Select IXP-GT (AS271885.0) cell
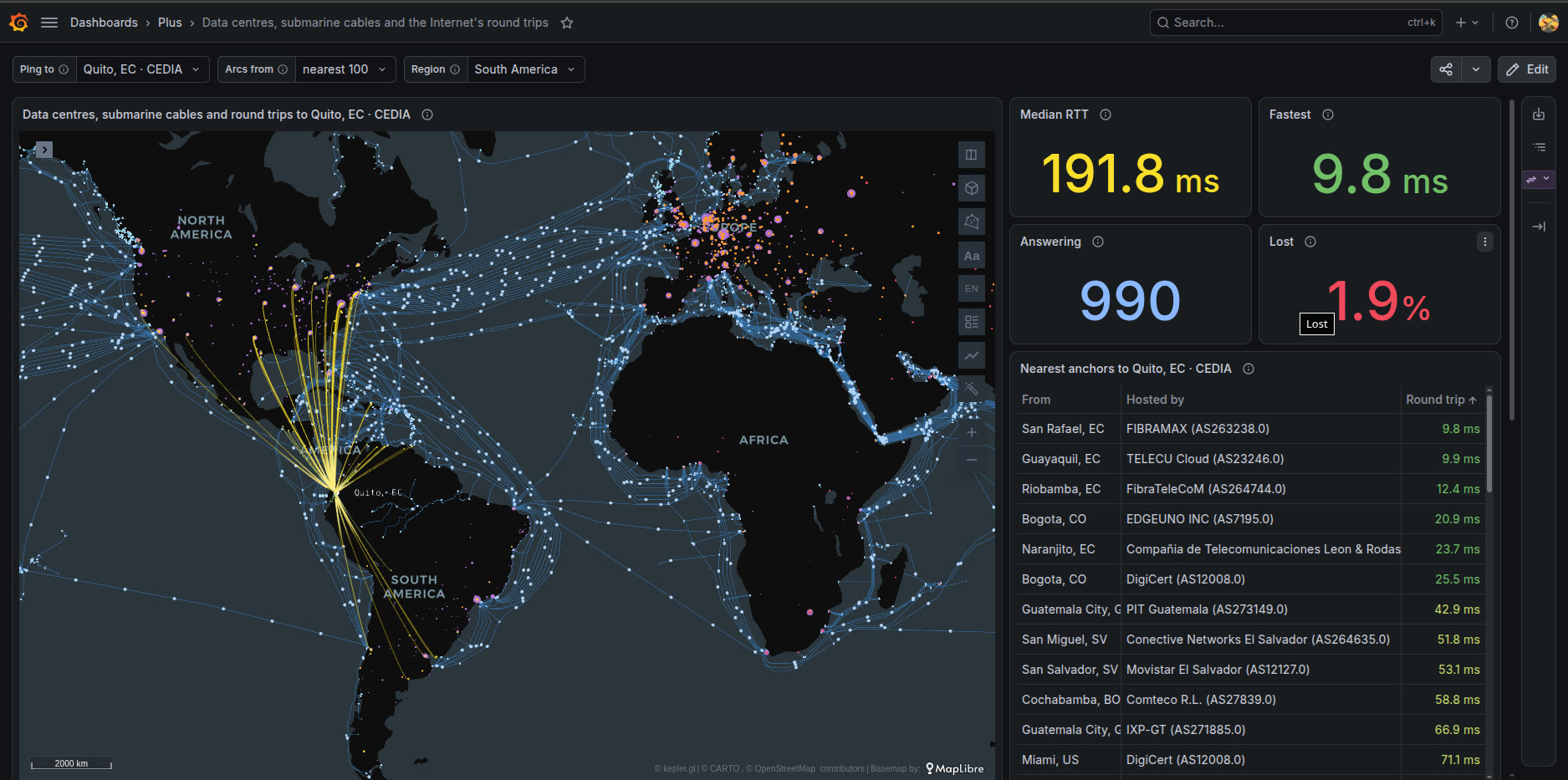1568x780 pixels. pos(1260,730)
